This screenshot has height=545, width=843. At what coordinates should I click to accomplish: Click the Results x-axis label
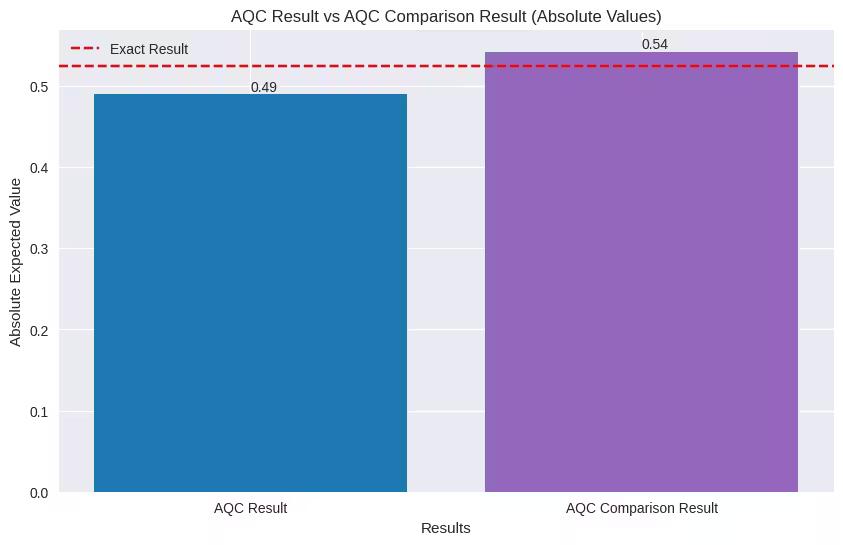[446, 527]
